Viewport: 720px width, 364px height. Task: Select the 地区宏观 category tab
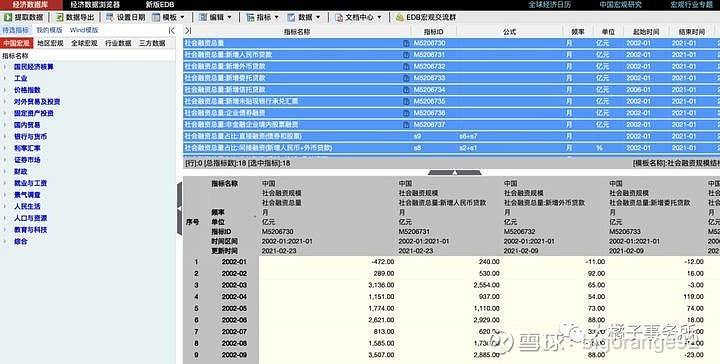coord(50,43)
